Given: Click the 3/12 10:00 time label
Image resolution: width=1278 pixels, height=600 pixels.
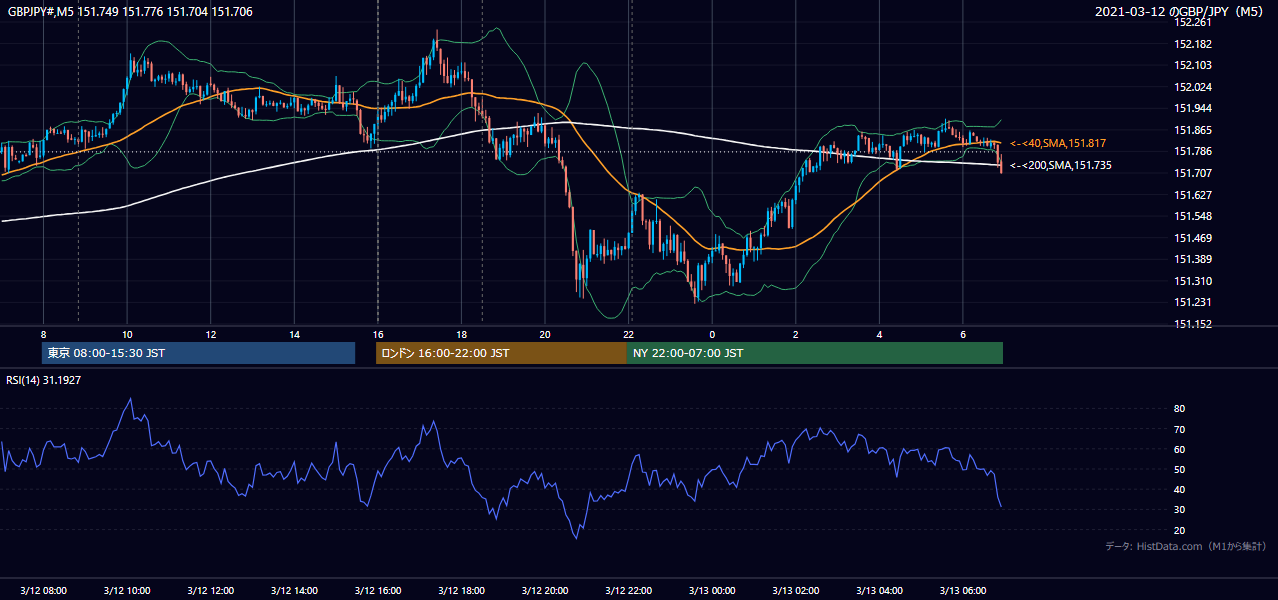Looking at the screenshot, I should (127, 591).
